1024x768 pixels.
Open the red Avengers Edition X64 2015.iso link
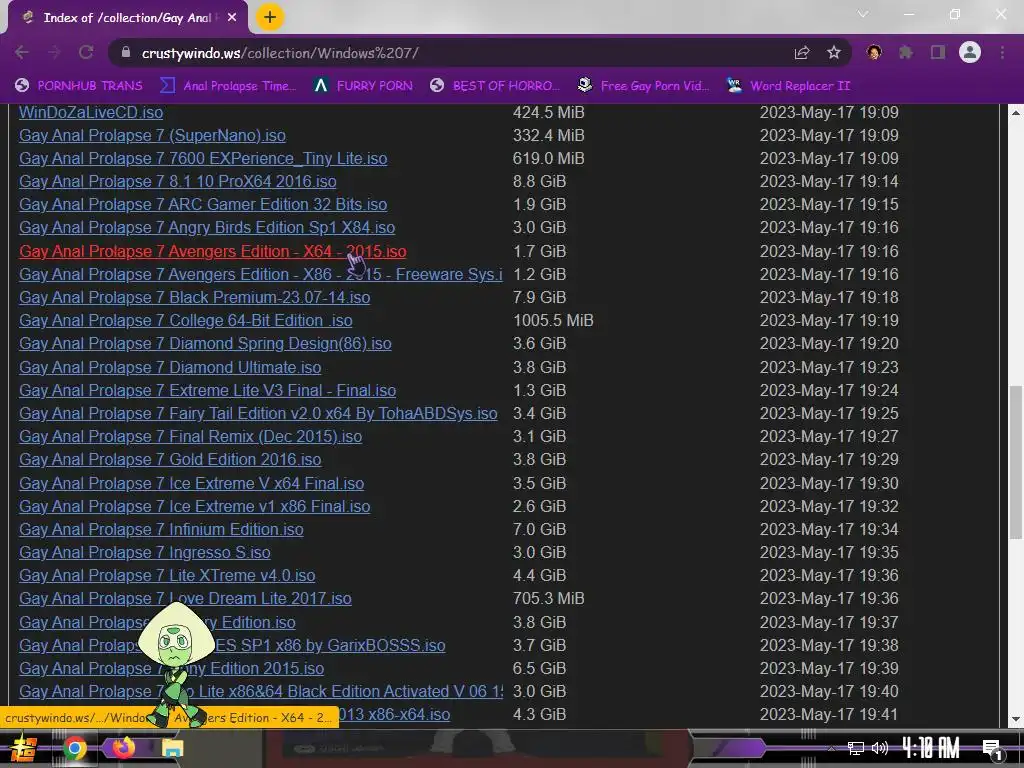(213, 251)
